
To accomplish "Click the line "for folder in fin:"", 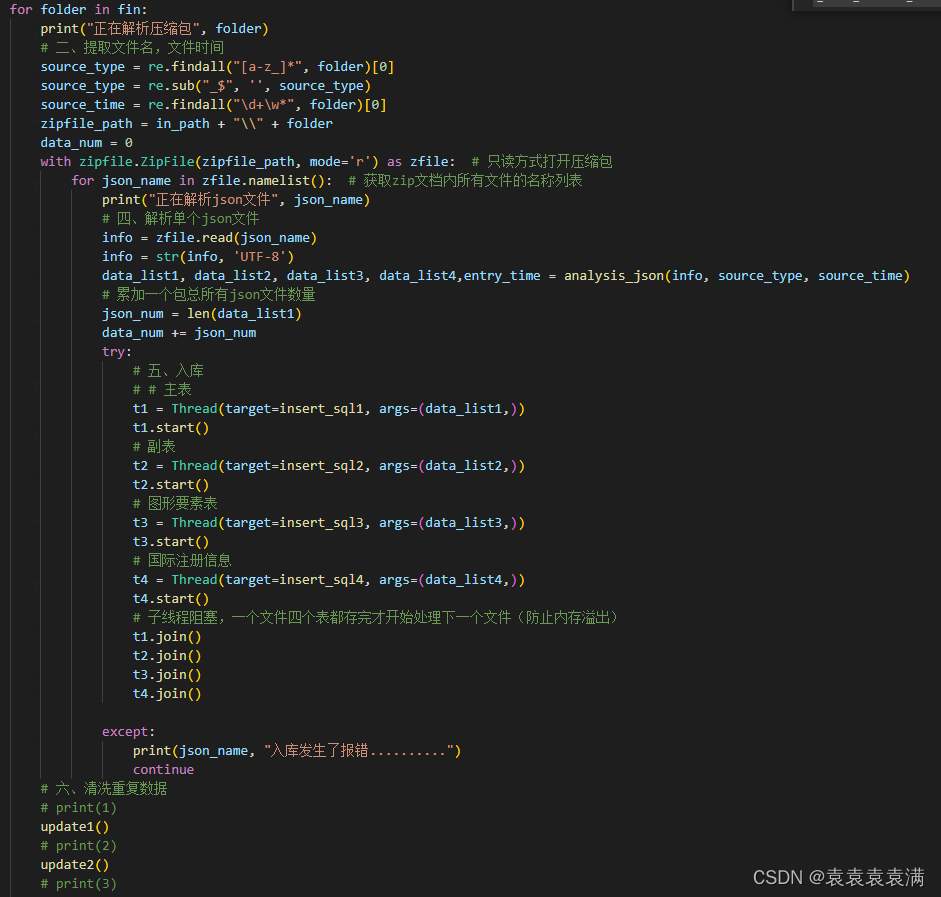I will [x=78, y=10].
